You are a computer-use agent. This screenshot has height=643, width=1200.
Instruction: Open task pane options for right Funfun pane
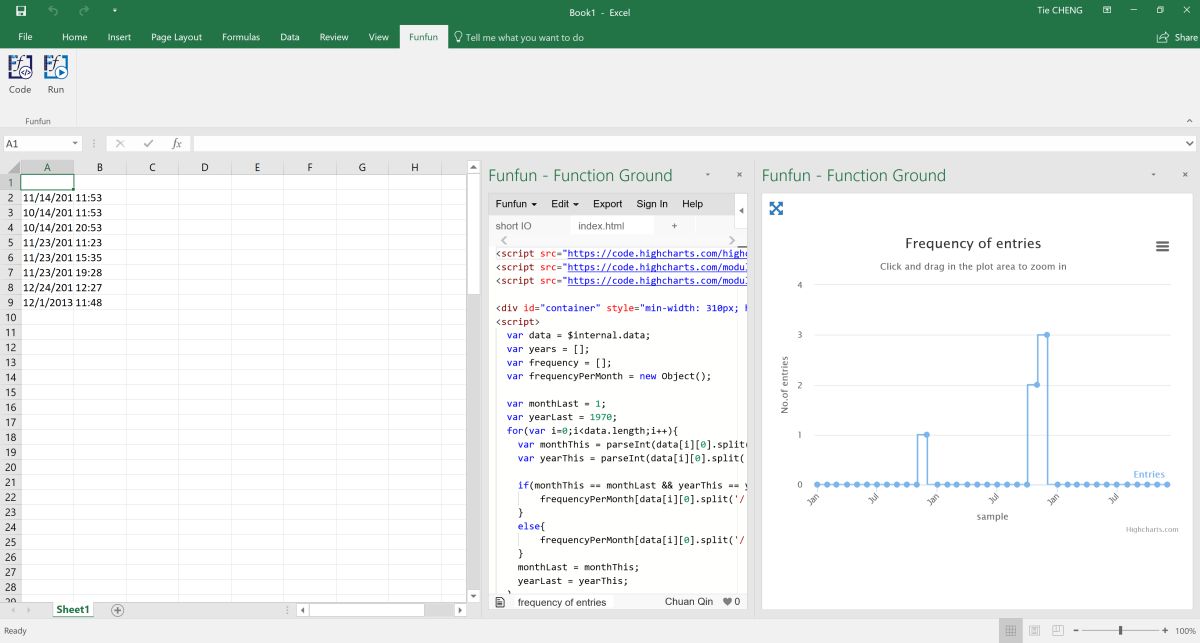point(1154,175)
